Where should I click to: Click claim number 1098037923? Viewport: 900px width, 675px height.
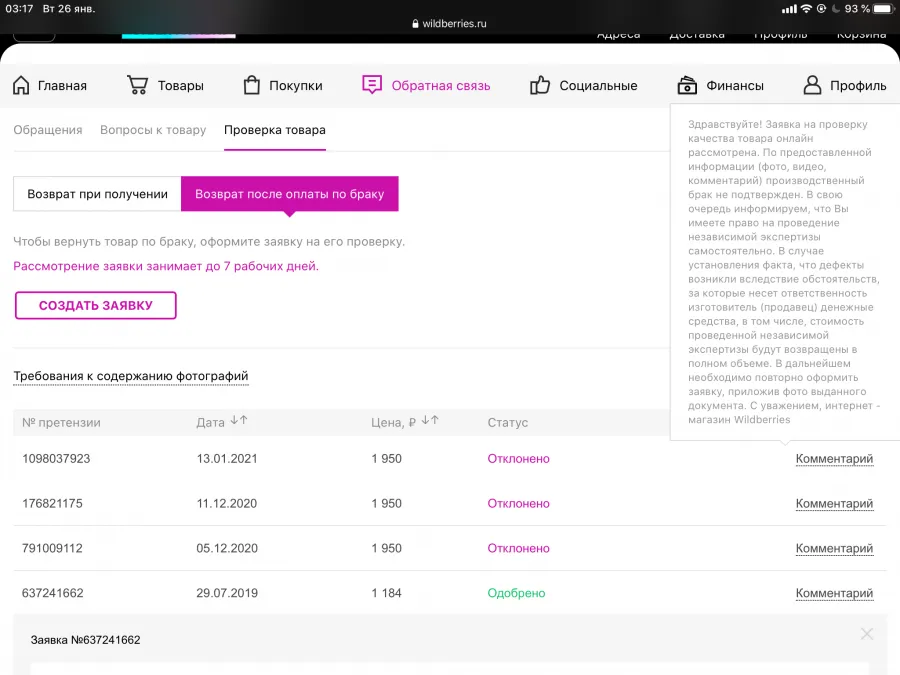56,459
